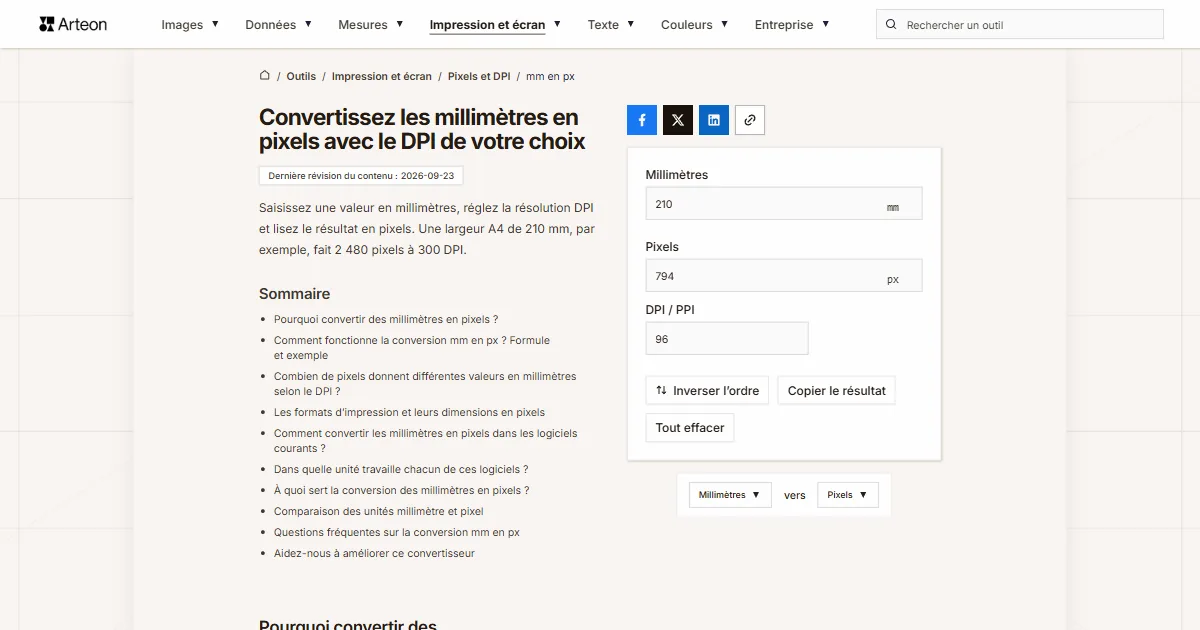Open the Mesures menu
The image size is (1200, 630).
pyautogui.click(x=371, y=25)
